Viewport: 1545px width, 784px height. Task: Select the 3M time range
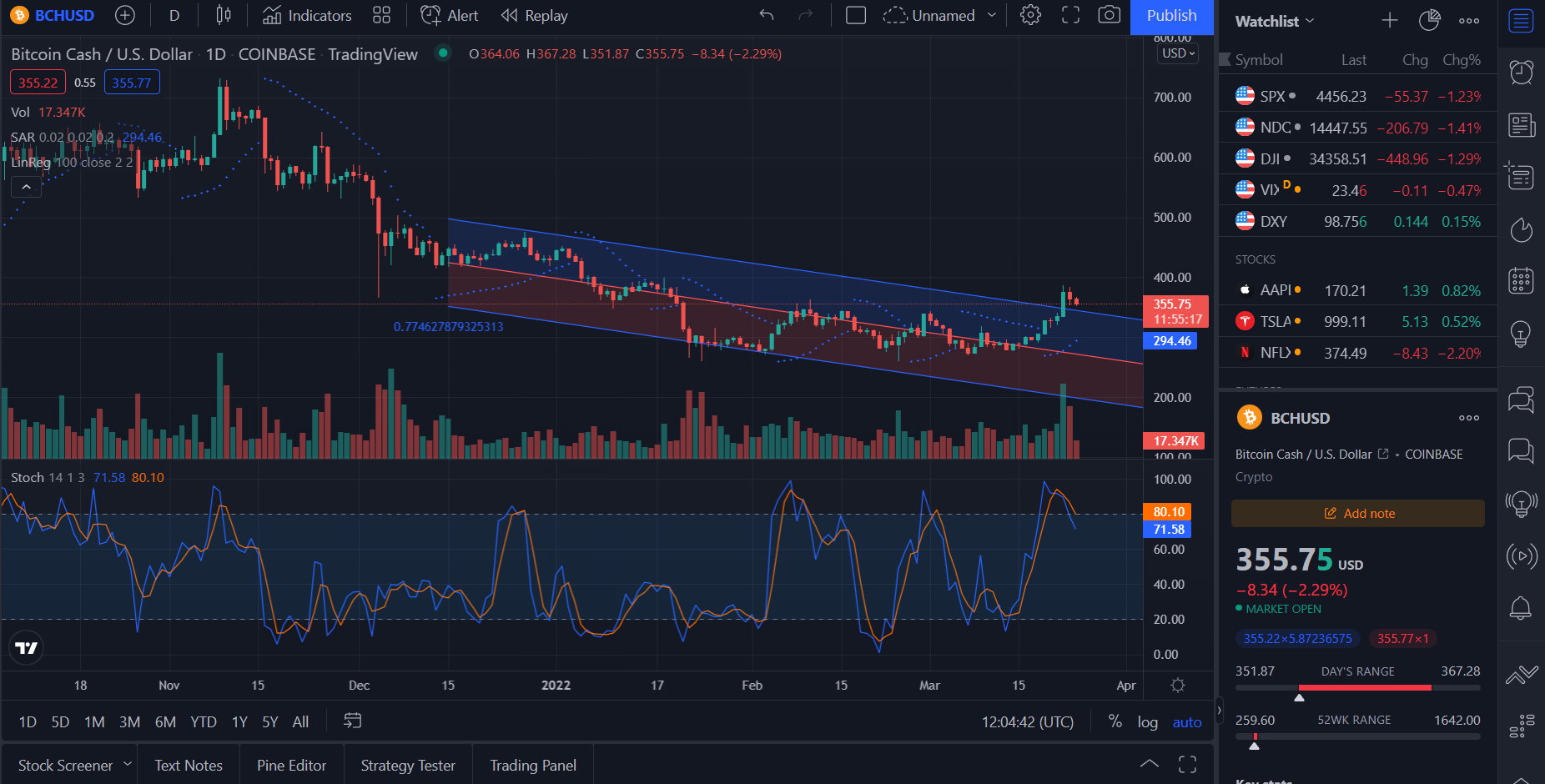point(129,722)
